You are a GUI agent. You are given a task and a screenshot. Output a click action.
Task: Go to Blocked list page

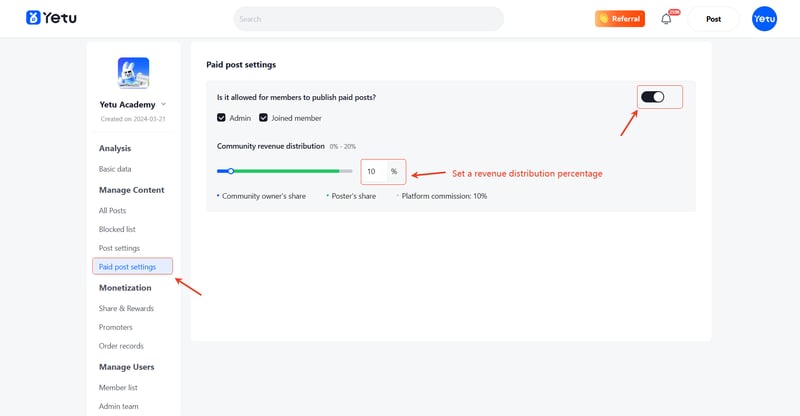tap(117, 229)
